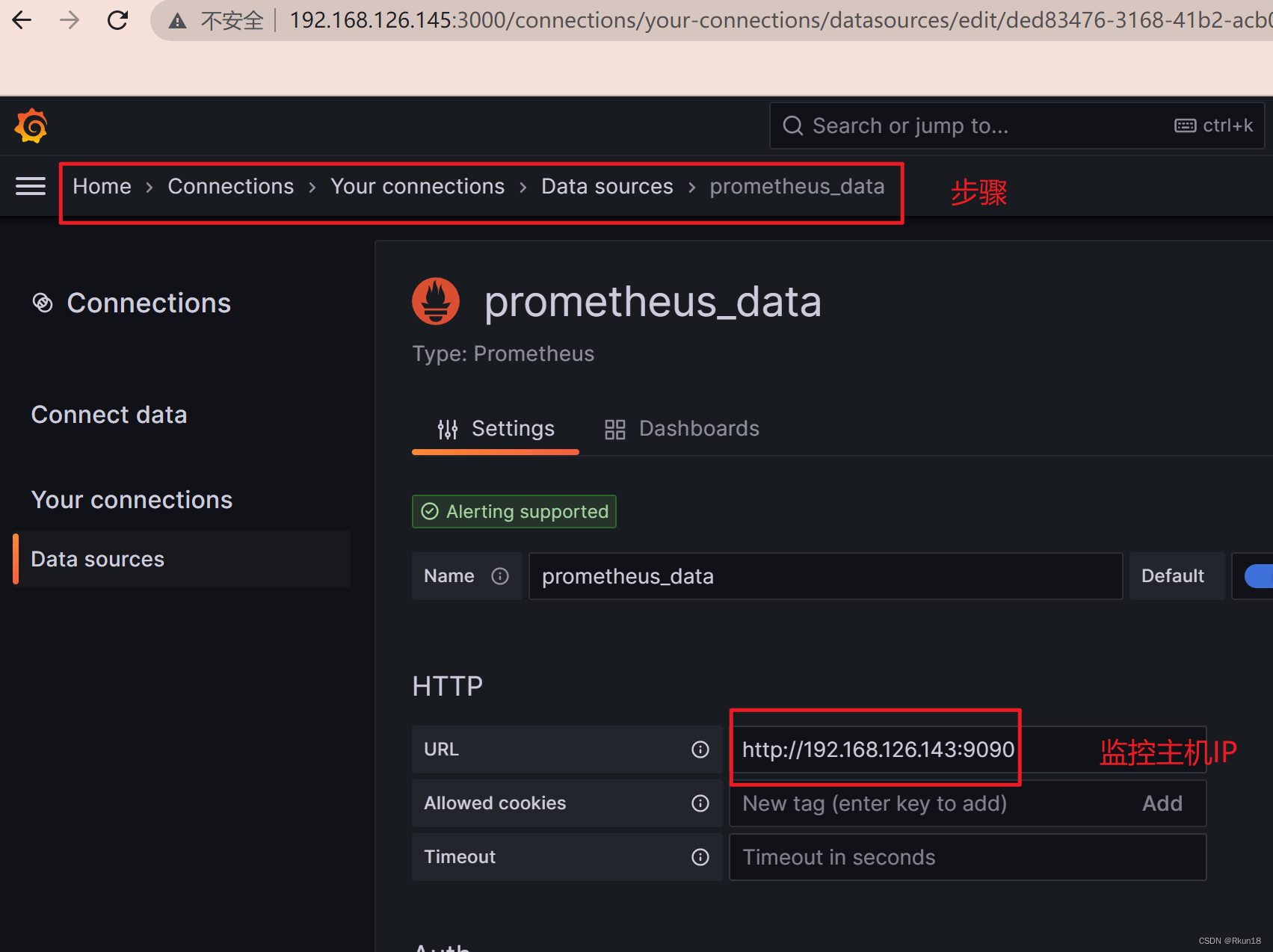The image size is (1273, 952).
Task: Open Your connections in the breadcrumb
Action: 418,186
